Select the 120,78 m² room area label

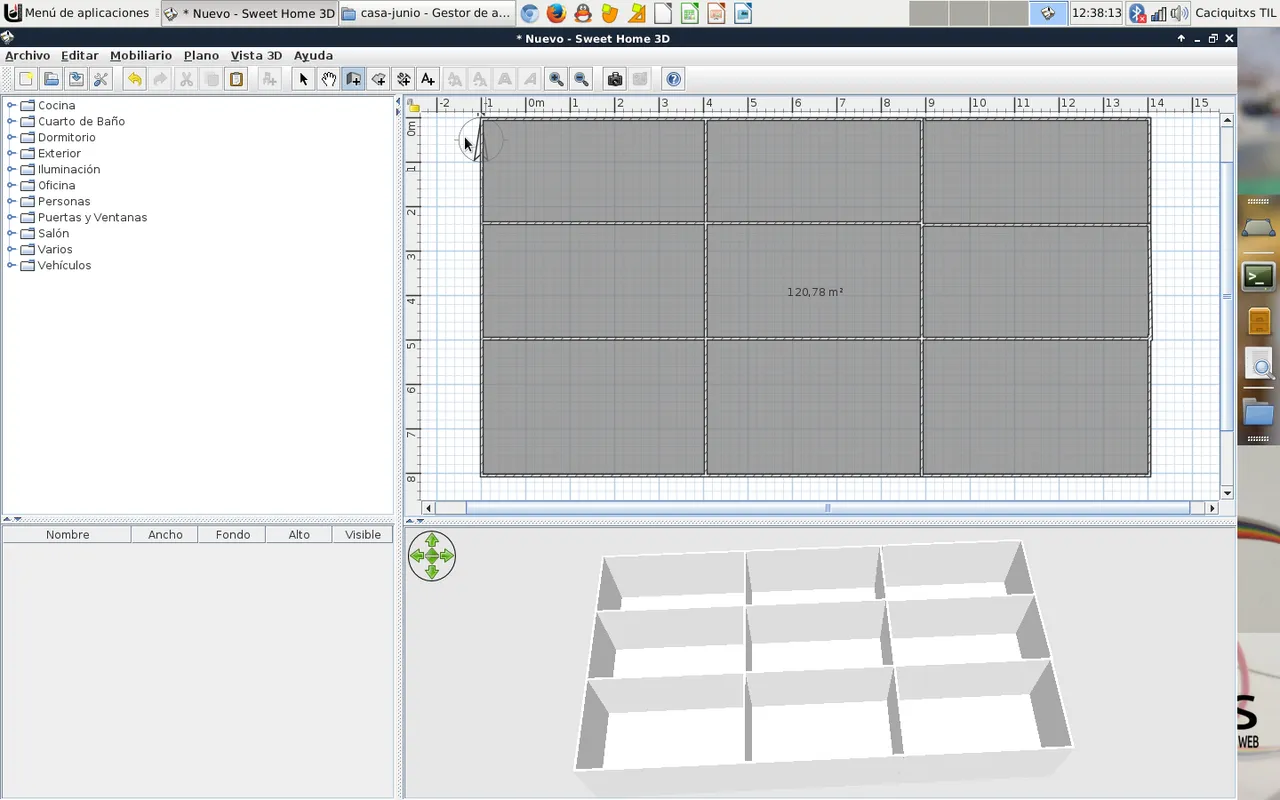[815, 292]
